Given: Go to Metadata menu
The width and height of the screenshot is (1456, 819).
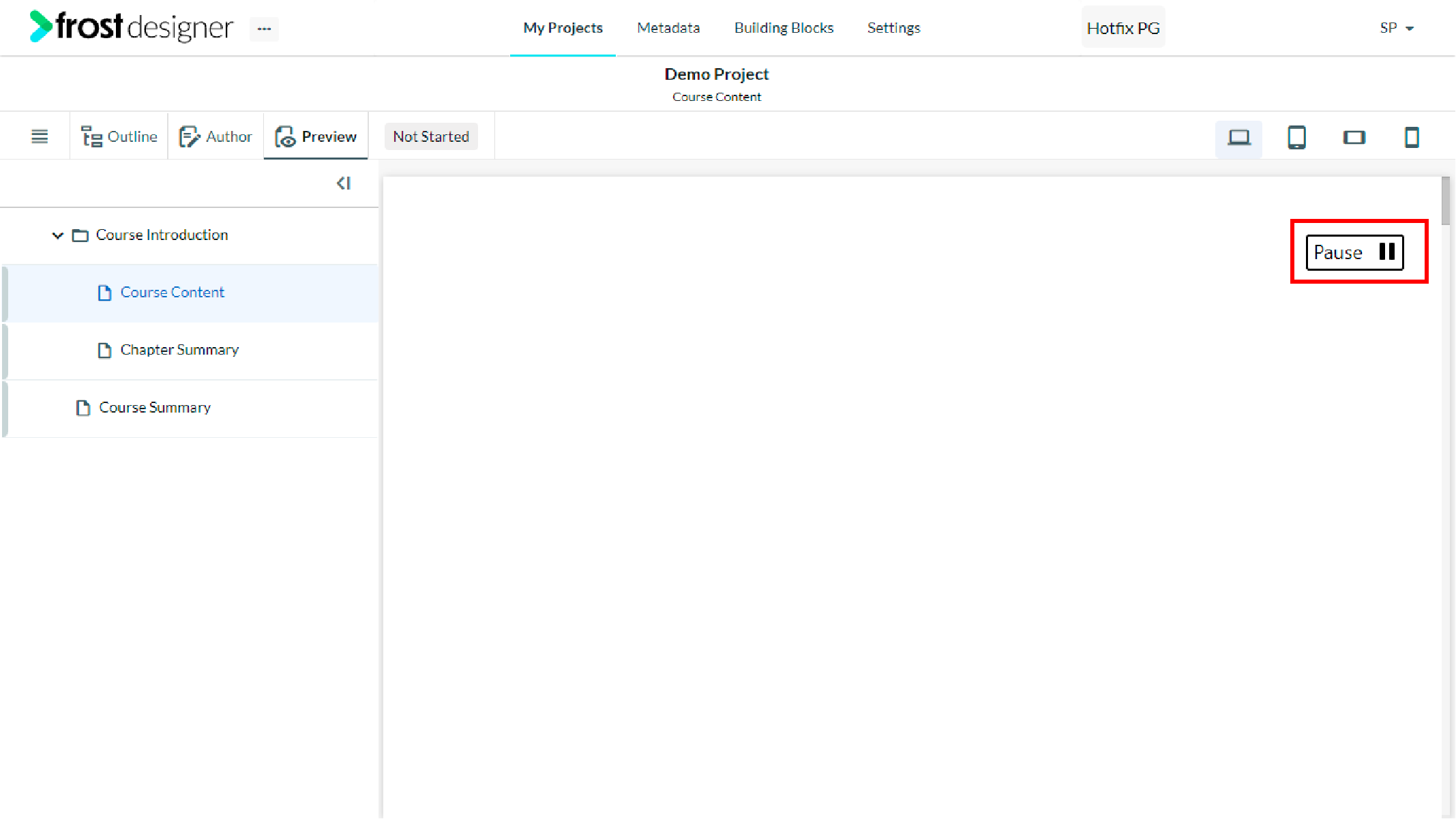Looking at the screenshot, I should pyautogui.click(x=668, y=28).
